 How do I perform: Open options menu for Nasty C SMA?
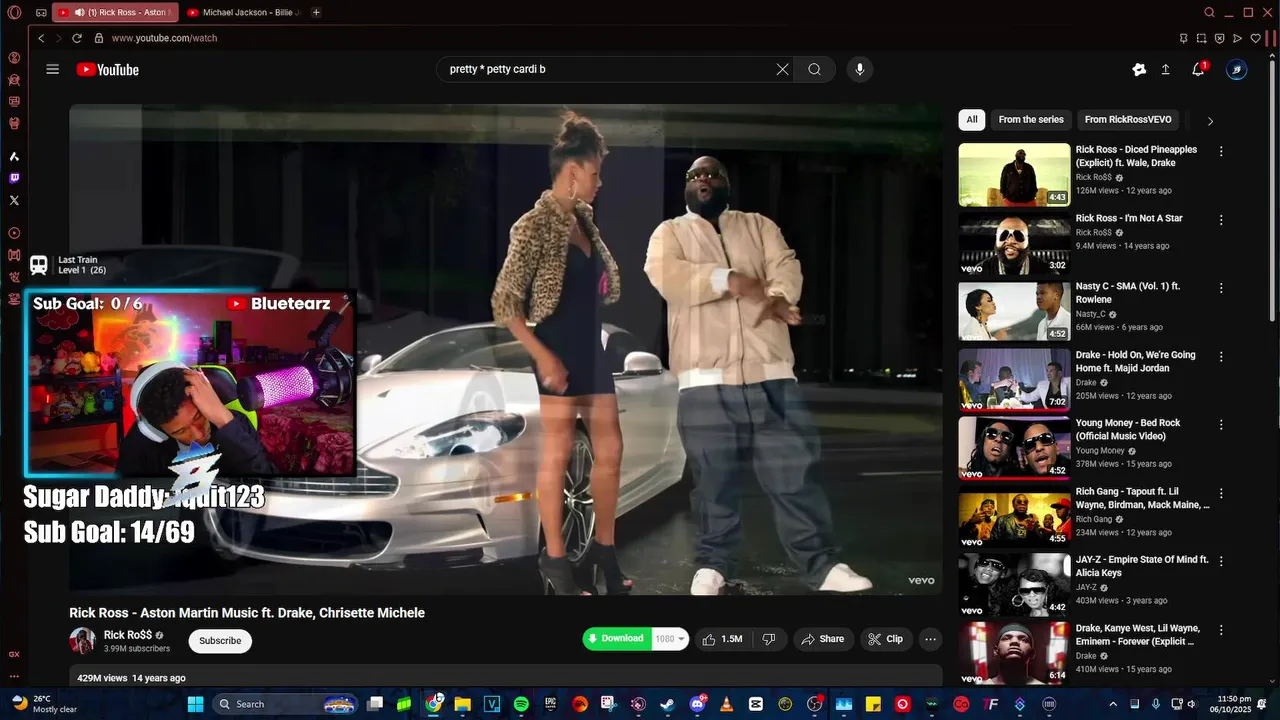click(x=1221, y=288)
